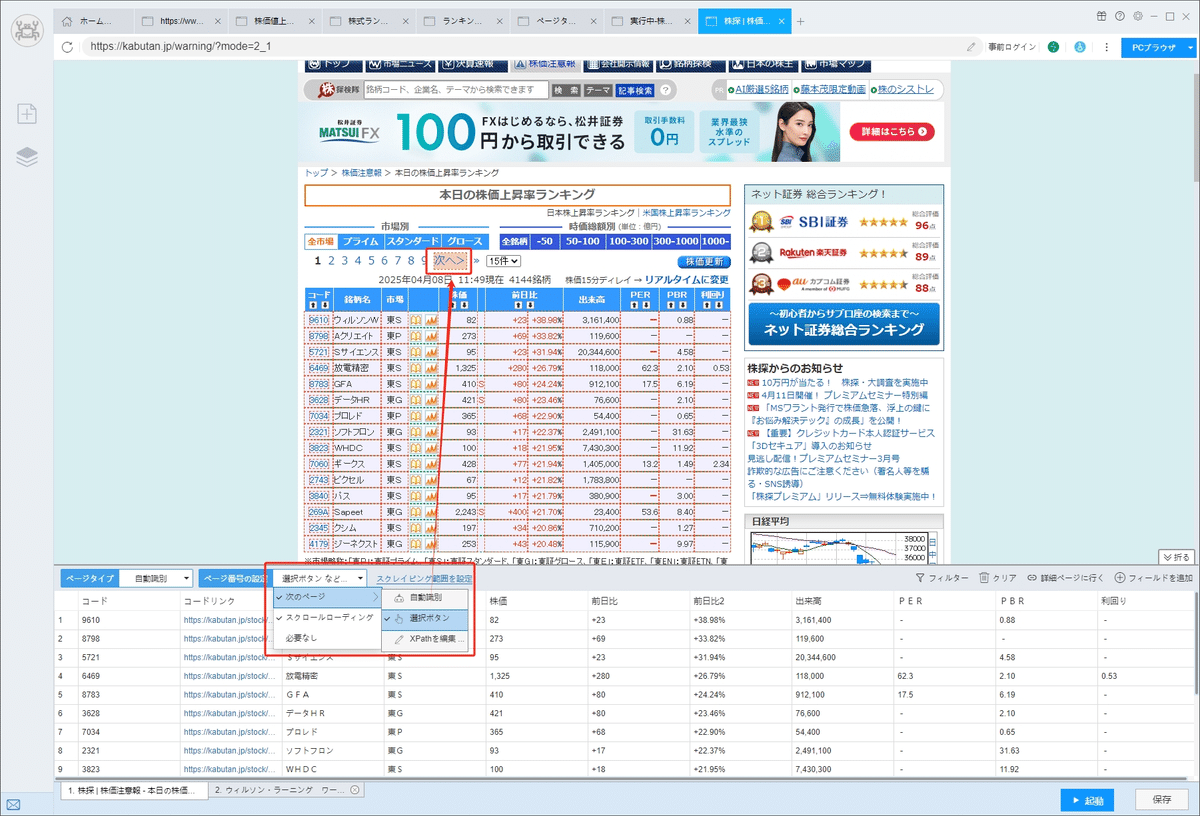Click the green circular icon near 事前ログイン
1200x816 pixels.
[x=1053, y=46]
